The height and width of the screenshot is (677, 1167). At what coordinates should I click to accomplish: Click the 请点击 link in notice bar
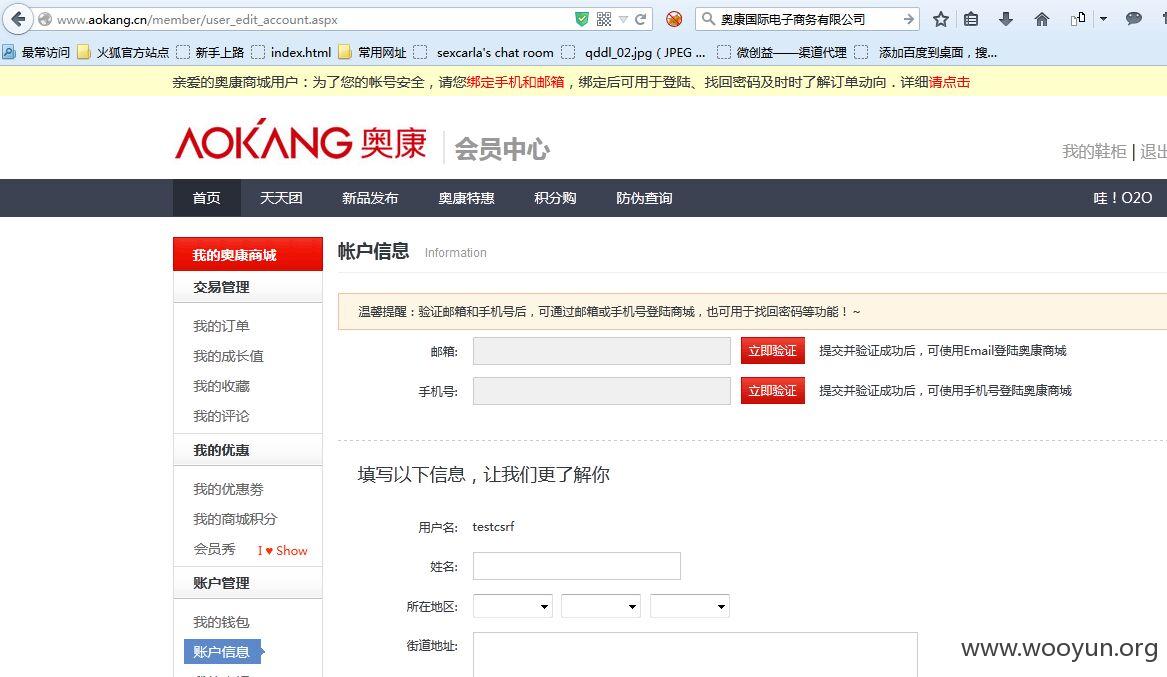[949, 82]
